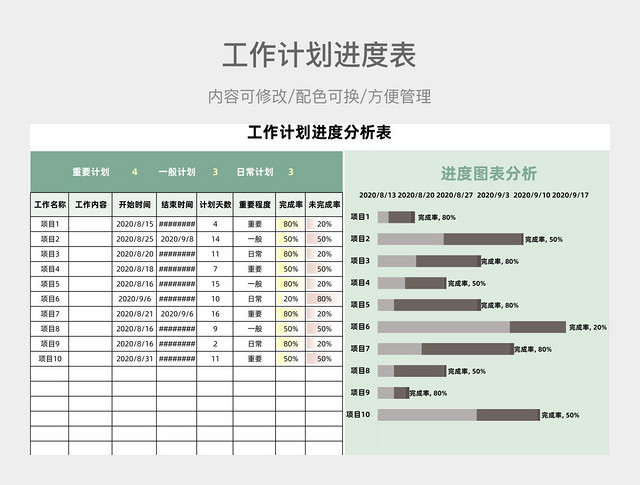Click the 项目1 cell in the table

pyautogui.click(x=50, y=224)
